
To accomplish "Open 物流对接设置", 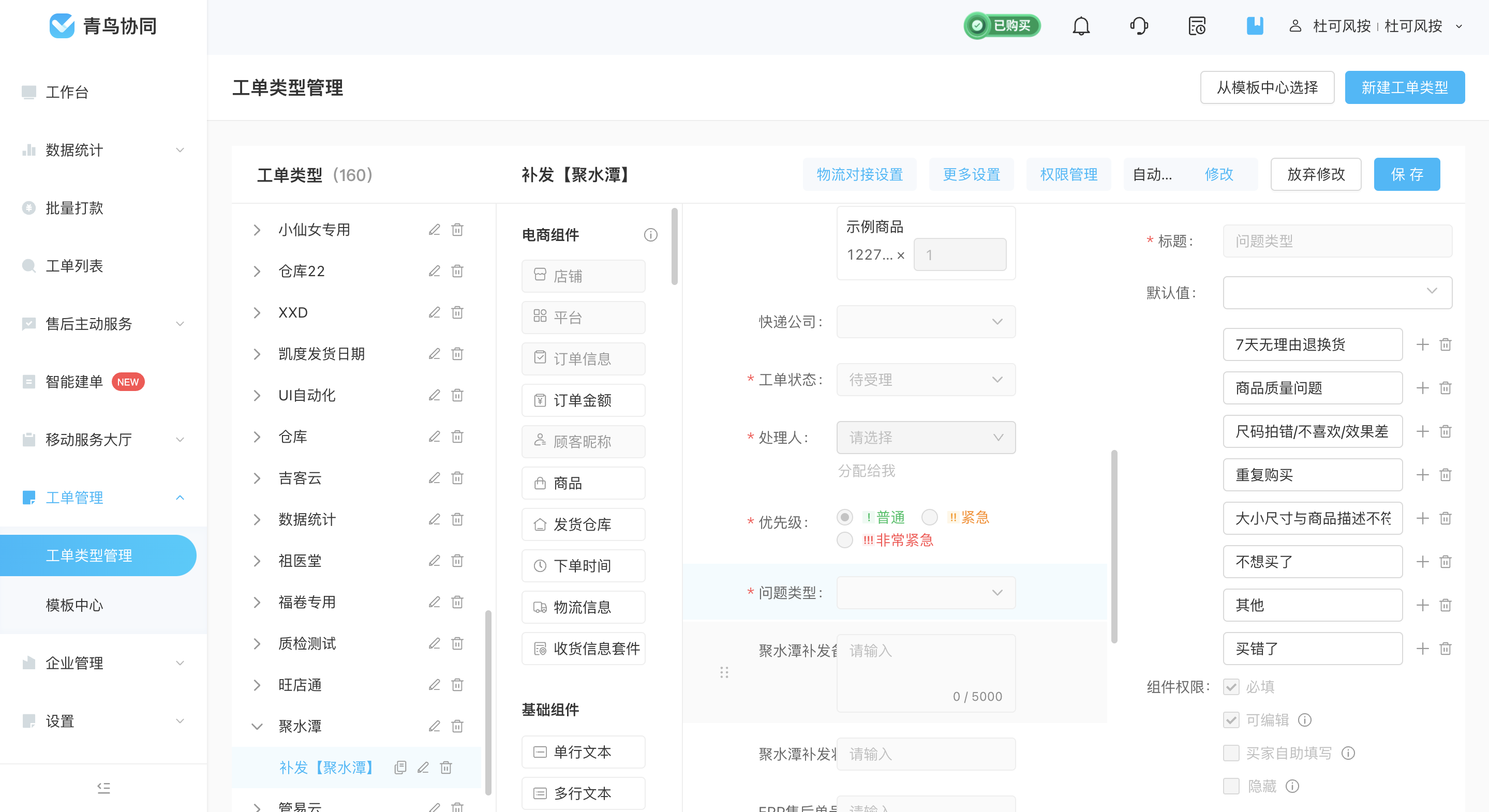I will (x=859, y=174).
